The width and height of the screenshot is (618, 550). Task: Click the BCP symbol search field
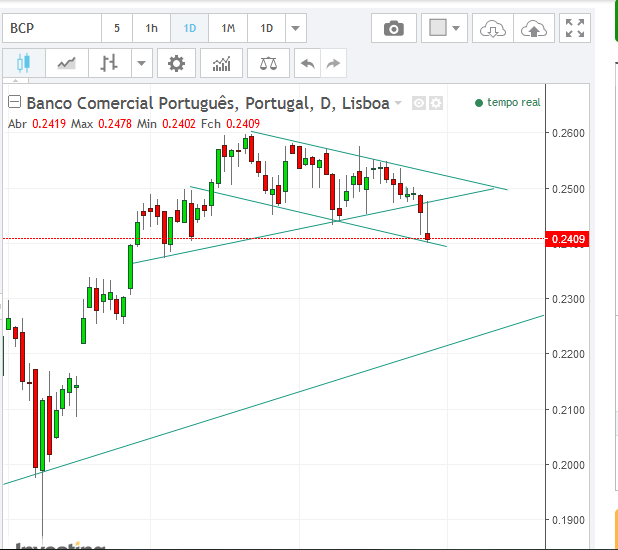pos(52,28)
